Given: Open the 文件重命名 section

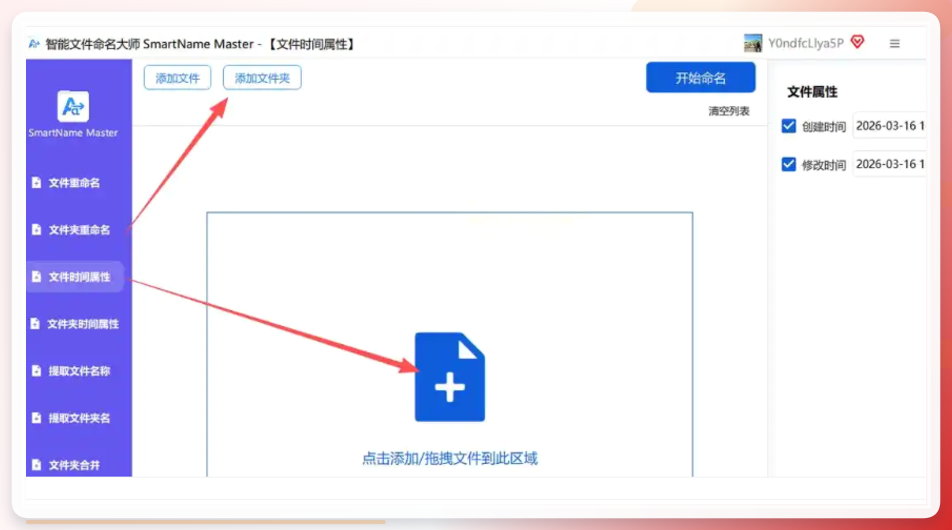Looking at the screenshot, I should [74, 183].
